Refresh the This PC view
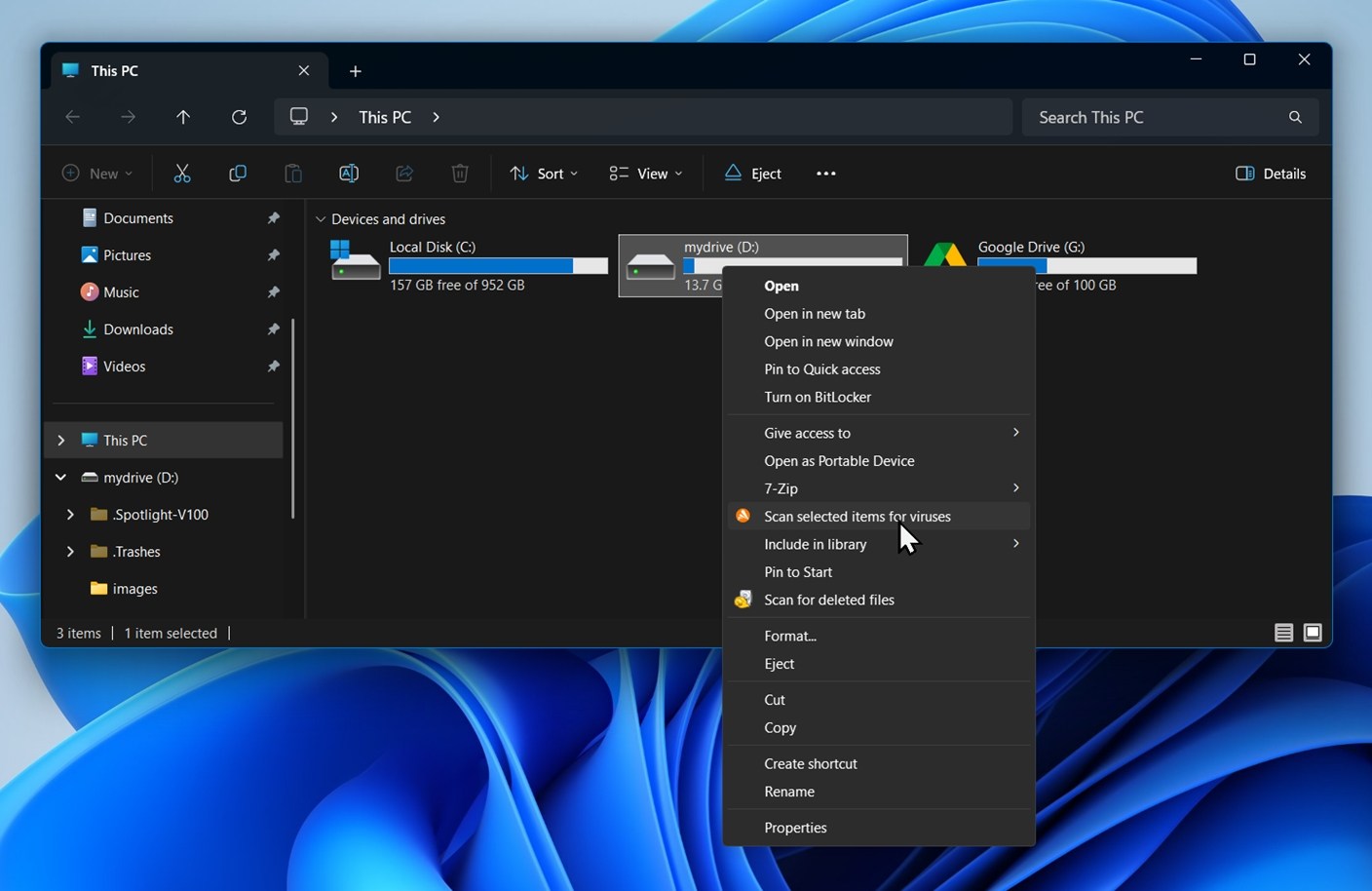The width and height of the screenshot is (1372, 891). coord(239,117)
